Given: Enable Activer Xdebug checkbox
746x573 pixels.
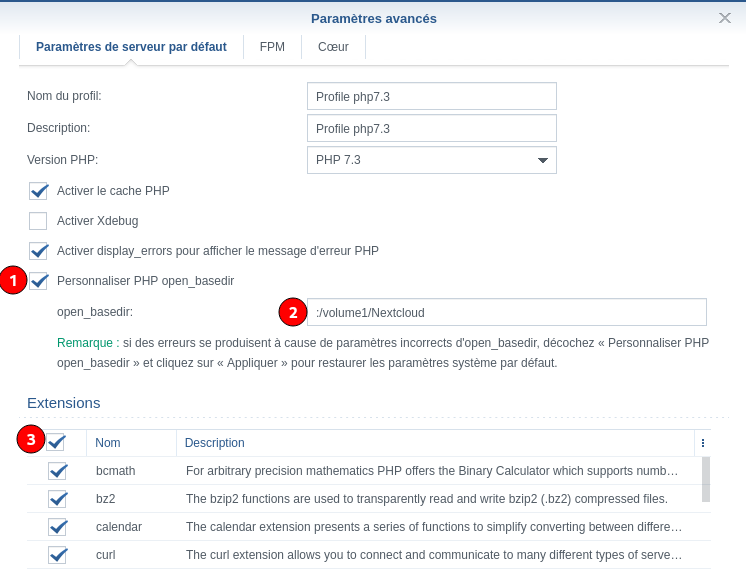Looking at the screenshot, I should [39, 221].
